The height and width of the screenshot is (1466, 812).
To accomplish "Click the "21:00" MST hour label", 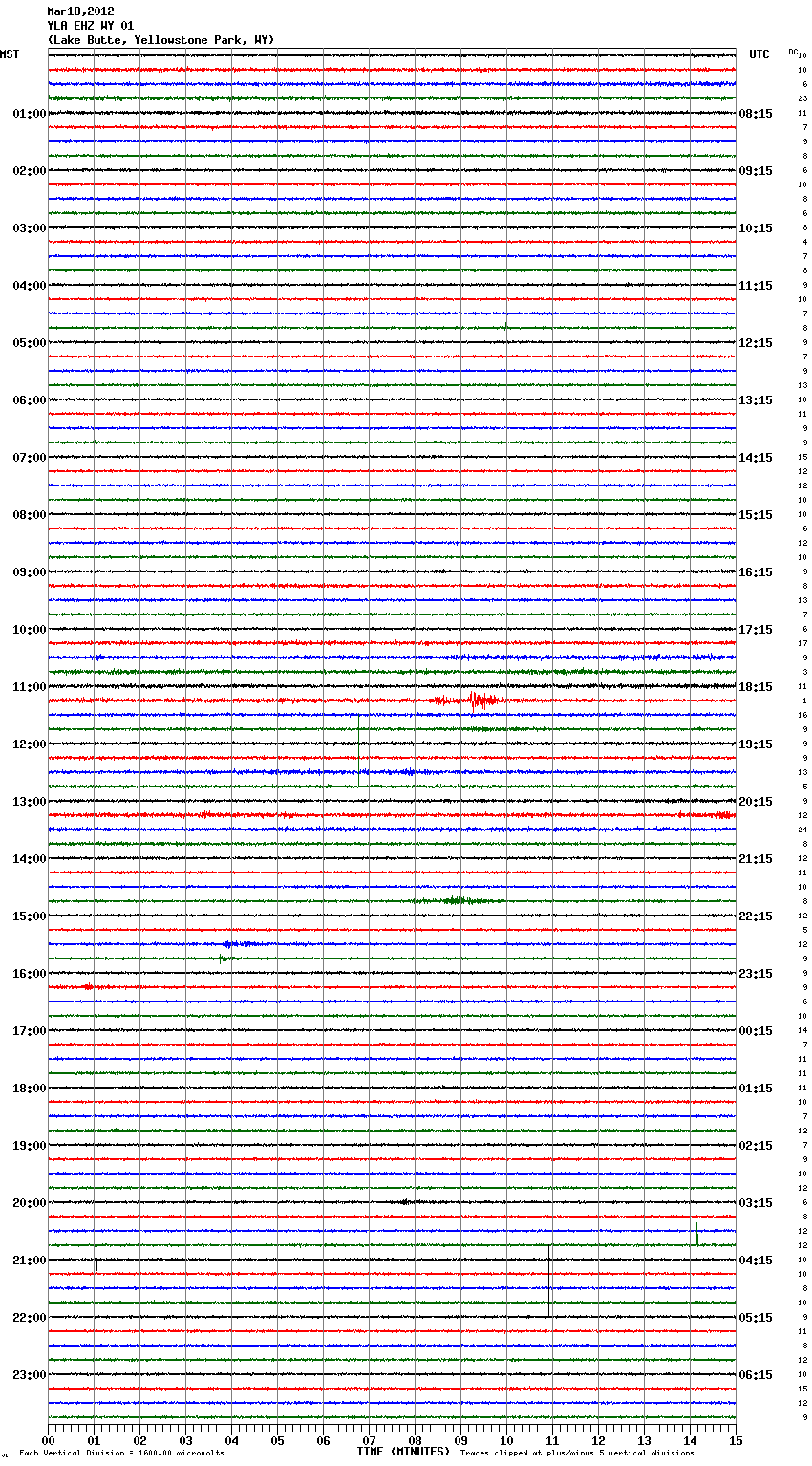I will click(x=30, y=1261).
